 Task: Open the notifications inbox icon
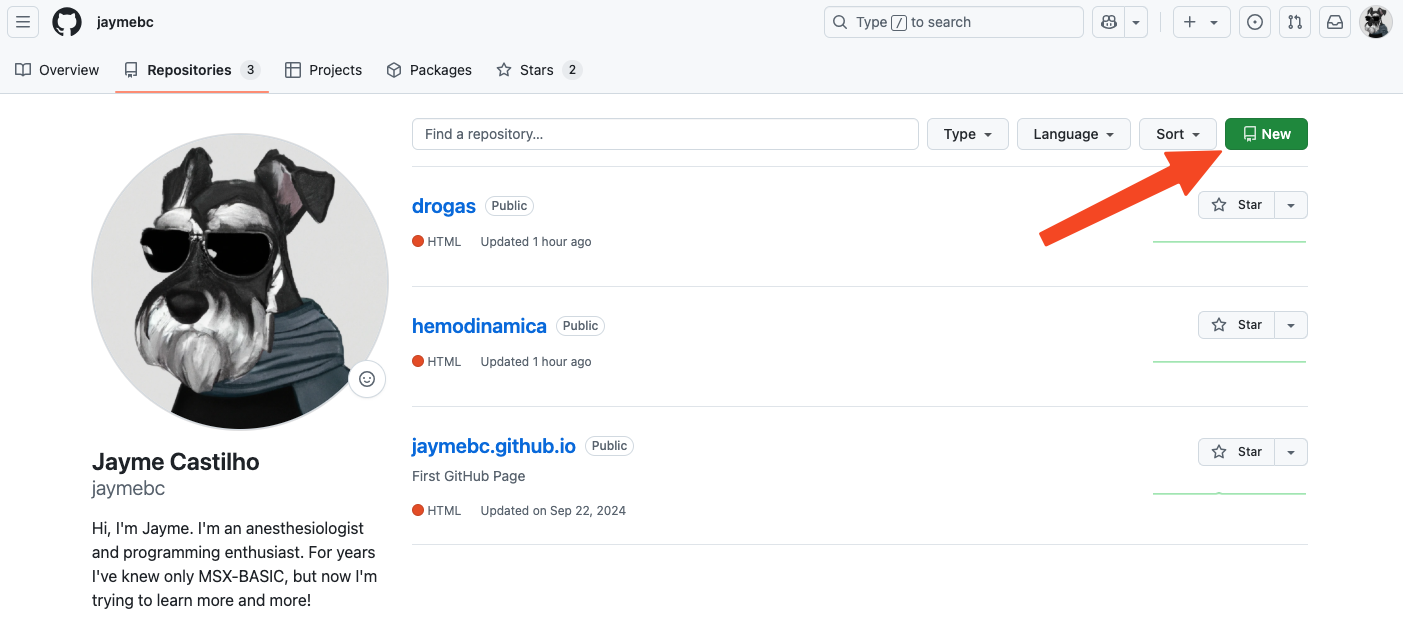[x=1335, y=22]
